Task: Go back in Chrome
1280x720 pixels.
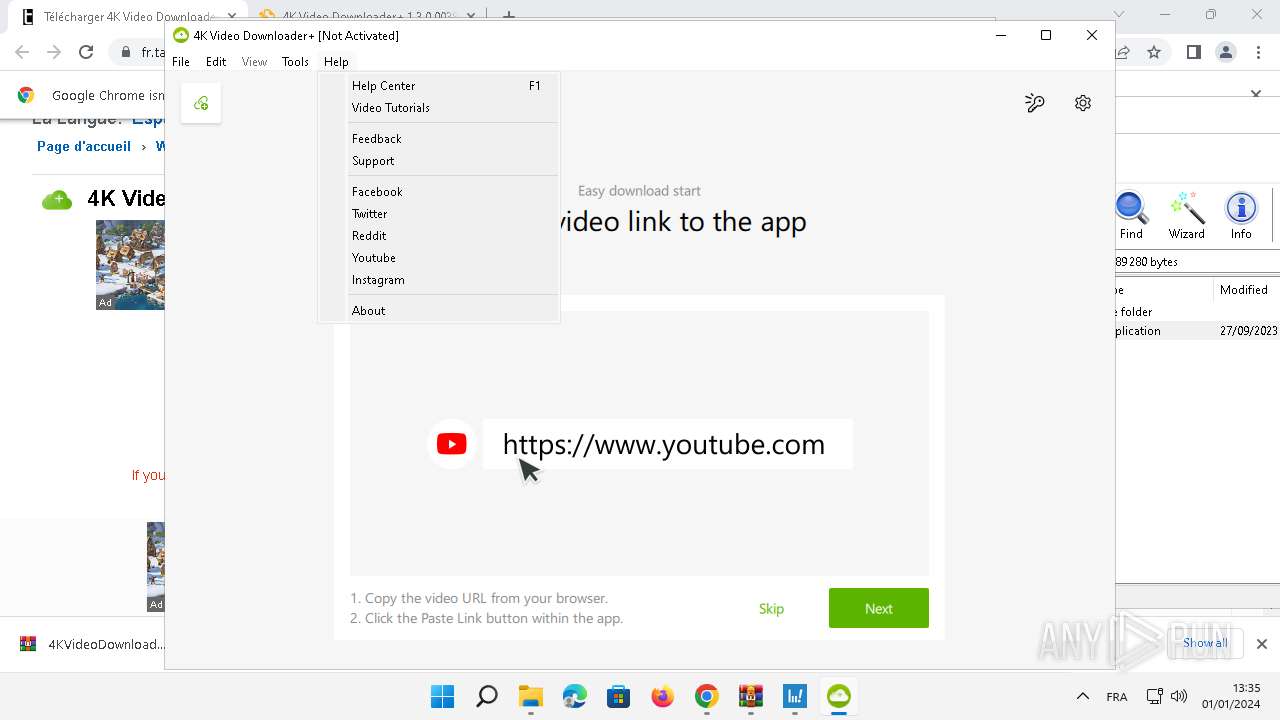Action: click(x=22, y=52)
